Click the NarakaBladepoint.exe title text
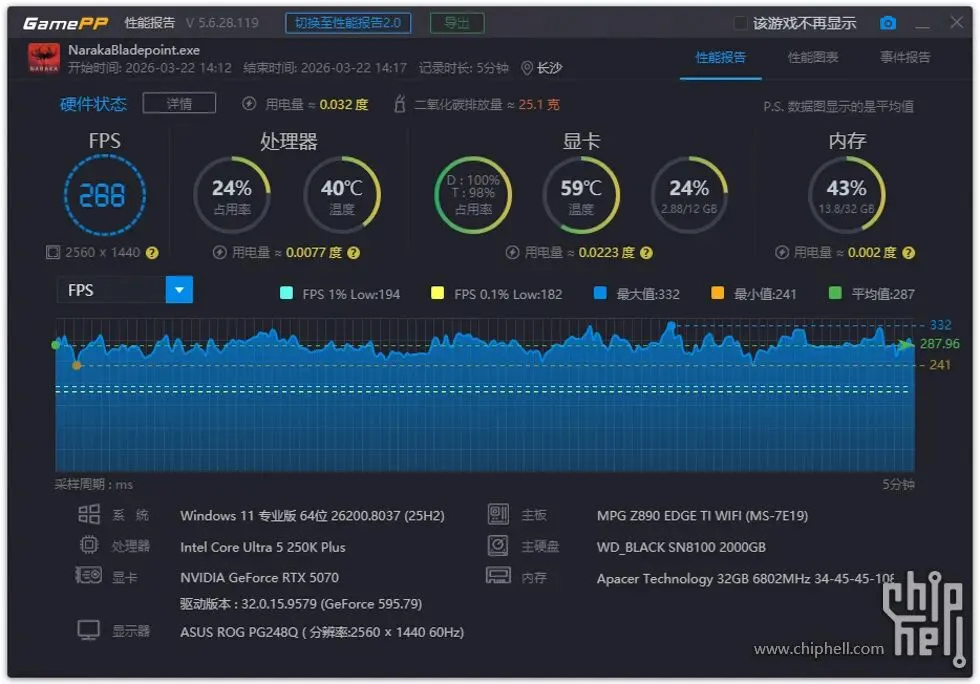980x684 pixels. [134, 50]
